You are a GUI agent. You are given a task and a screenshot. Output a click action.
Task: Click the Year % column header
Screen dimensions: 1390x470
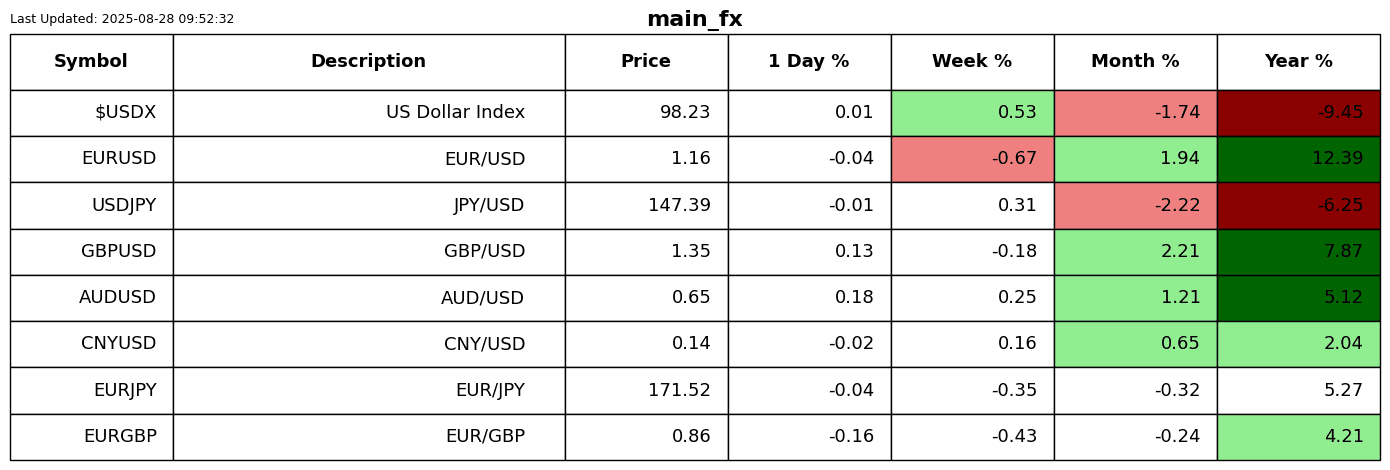[1298, 62]
